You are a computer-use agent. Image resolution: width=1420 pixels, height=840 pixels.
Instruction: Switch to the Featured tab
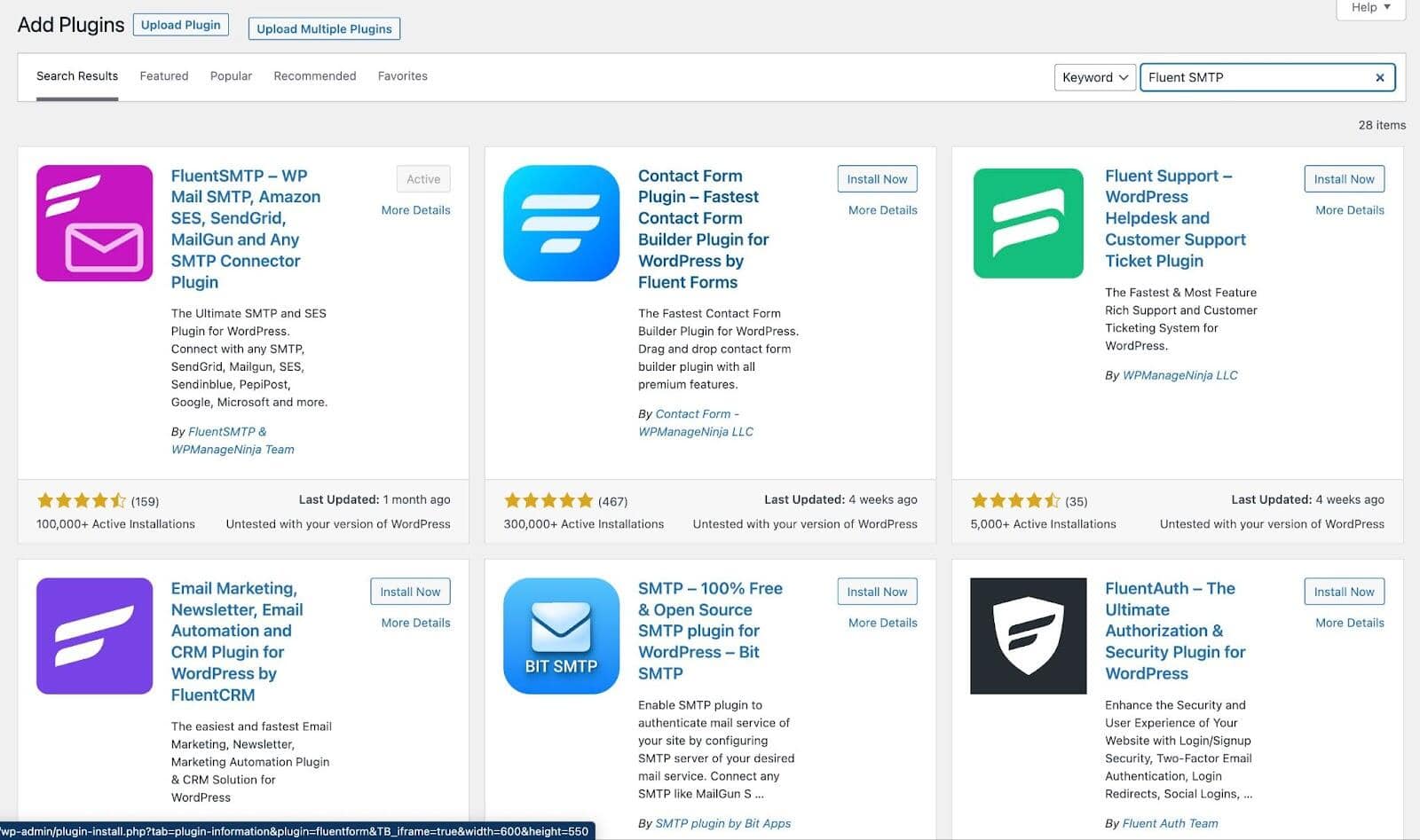click(164, 76)
